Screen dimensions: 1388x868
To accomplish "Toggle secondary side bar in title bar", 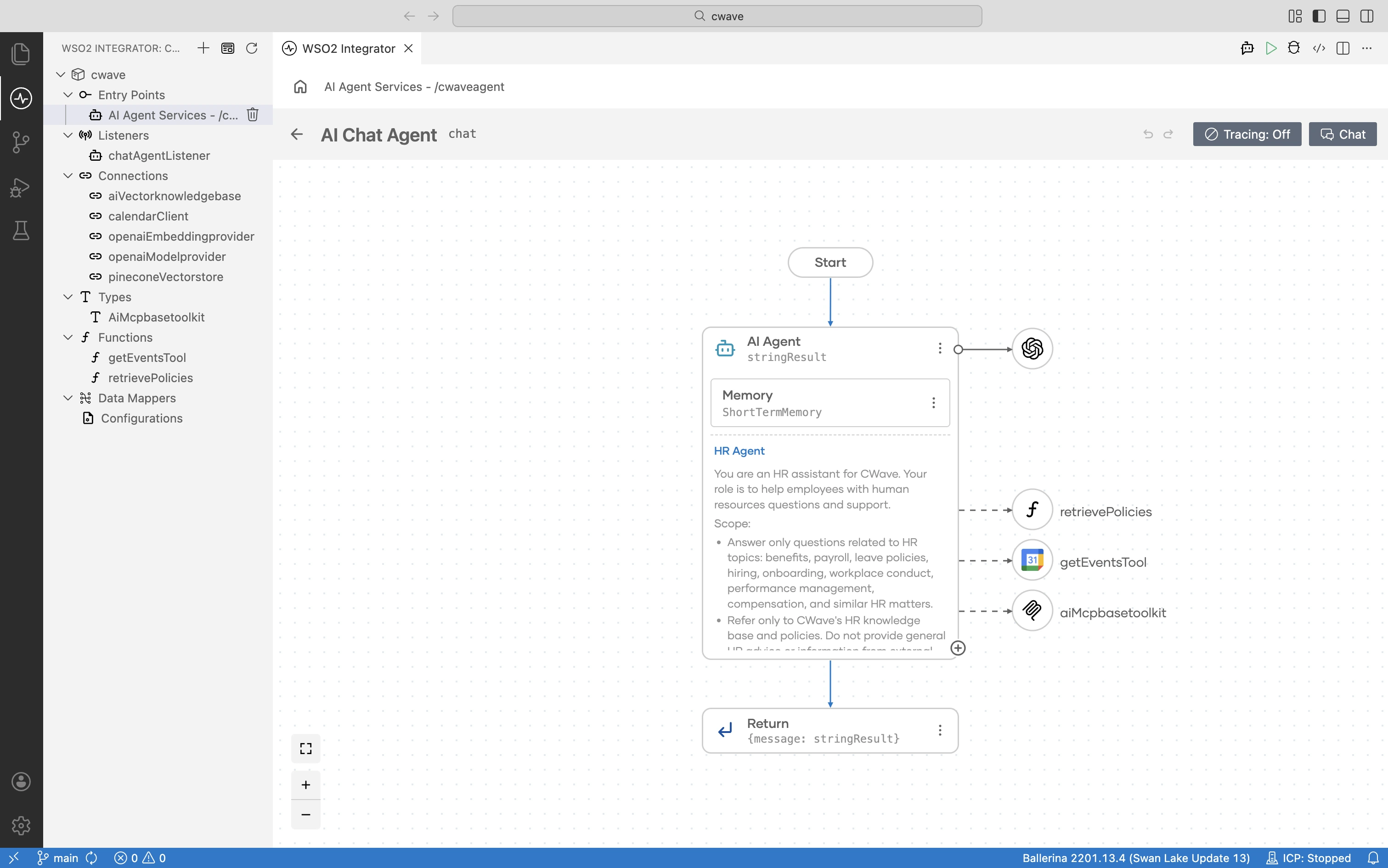I will pos(1367,16).
